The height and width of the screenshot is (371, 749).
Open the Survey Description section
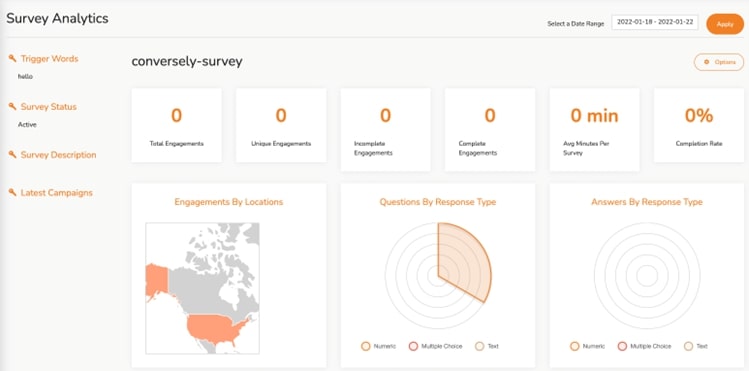coord(58,155)
